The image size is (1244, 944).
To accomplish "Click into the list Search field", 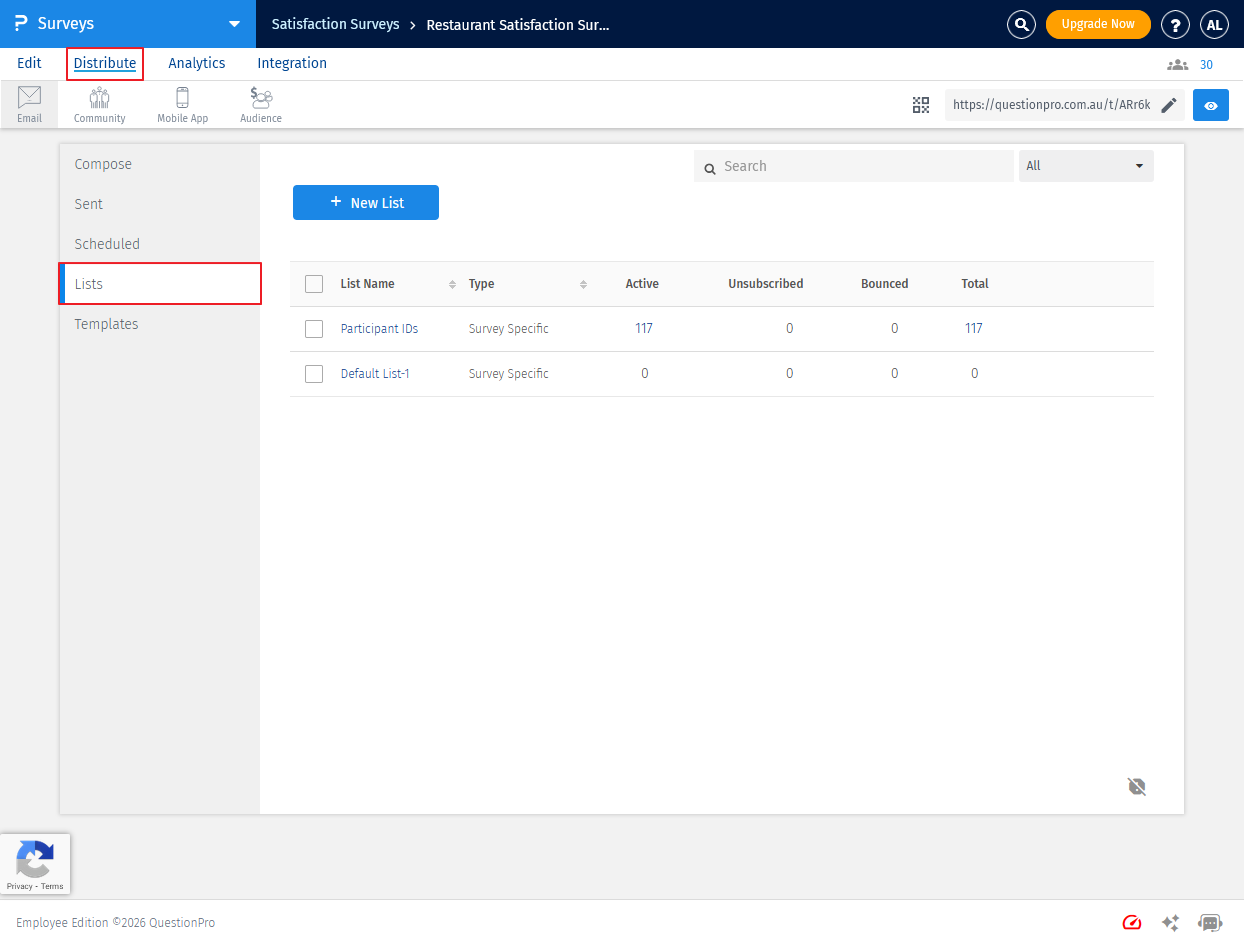I will [860, 166].
